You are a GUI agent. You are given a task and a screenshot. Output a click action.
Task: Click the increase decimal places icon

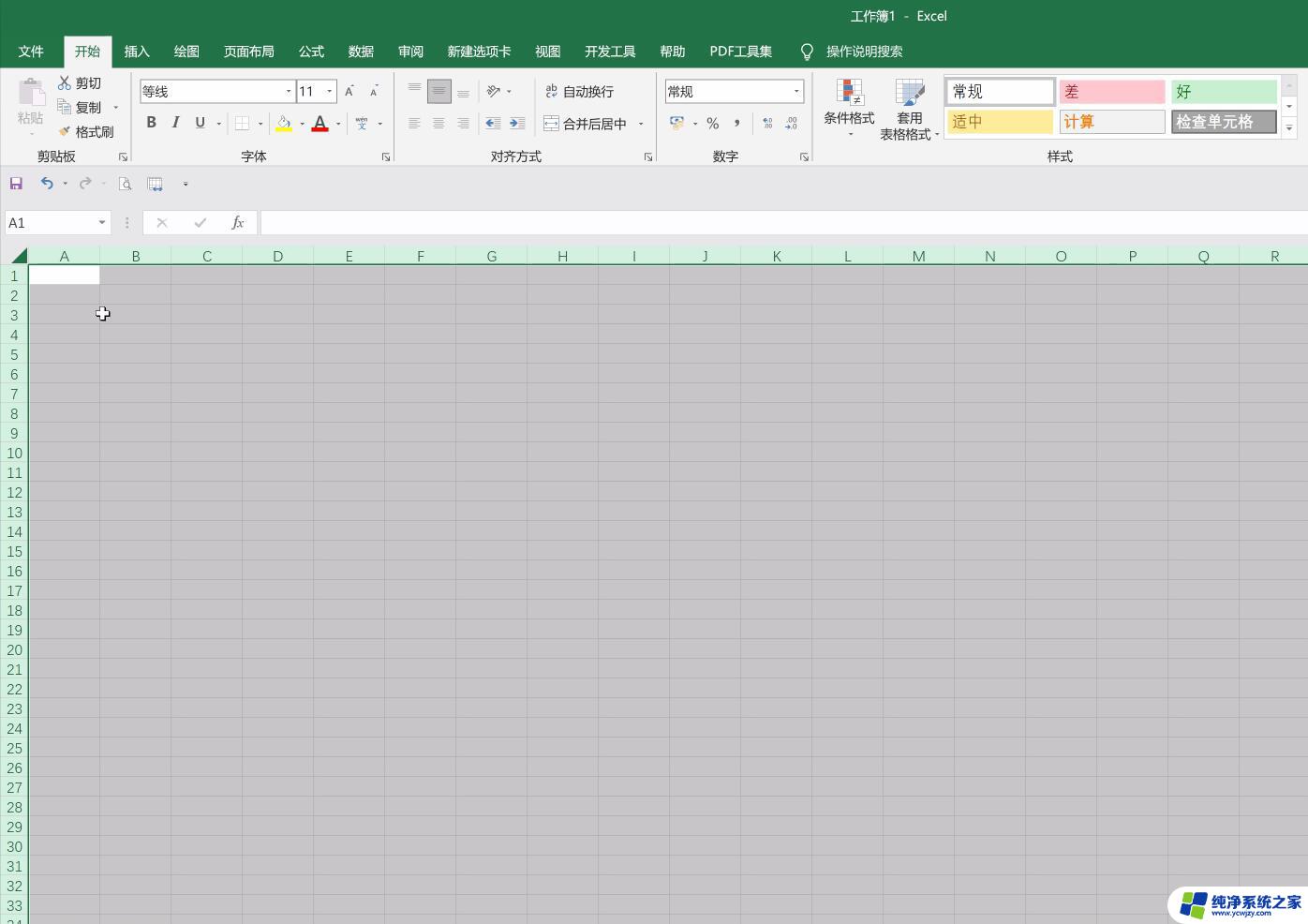pos(767,123)
